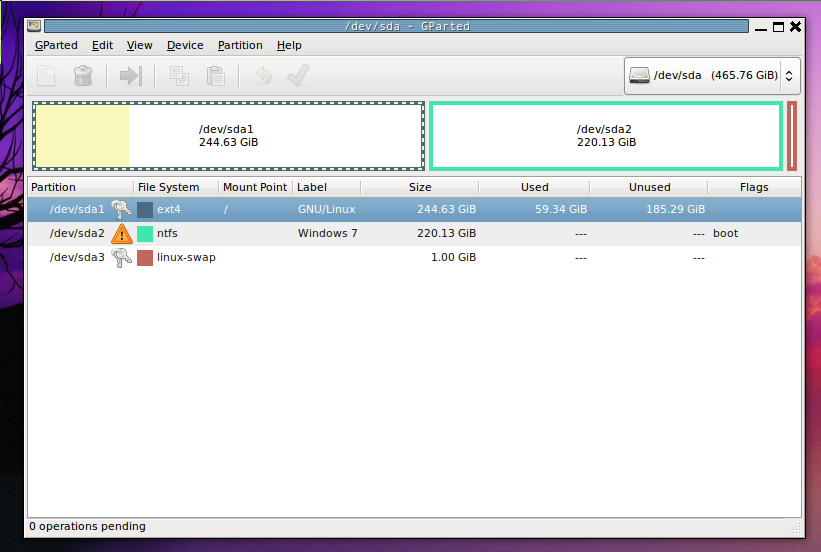Click the Windows 7 label cell

coord(328,234)
